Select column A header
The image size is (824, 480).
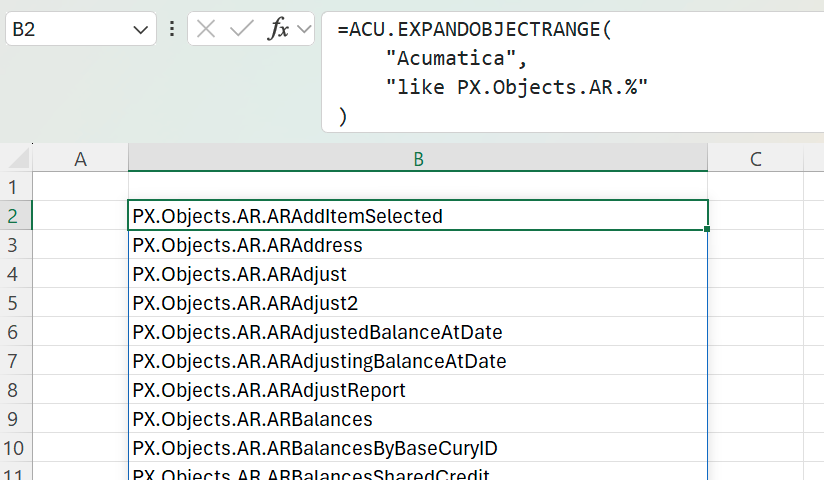pos(80,158)
